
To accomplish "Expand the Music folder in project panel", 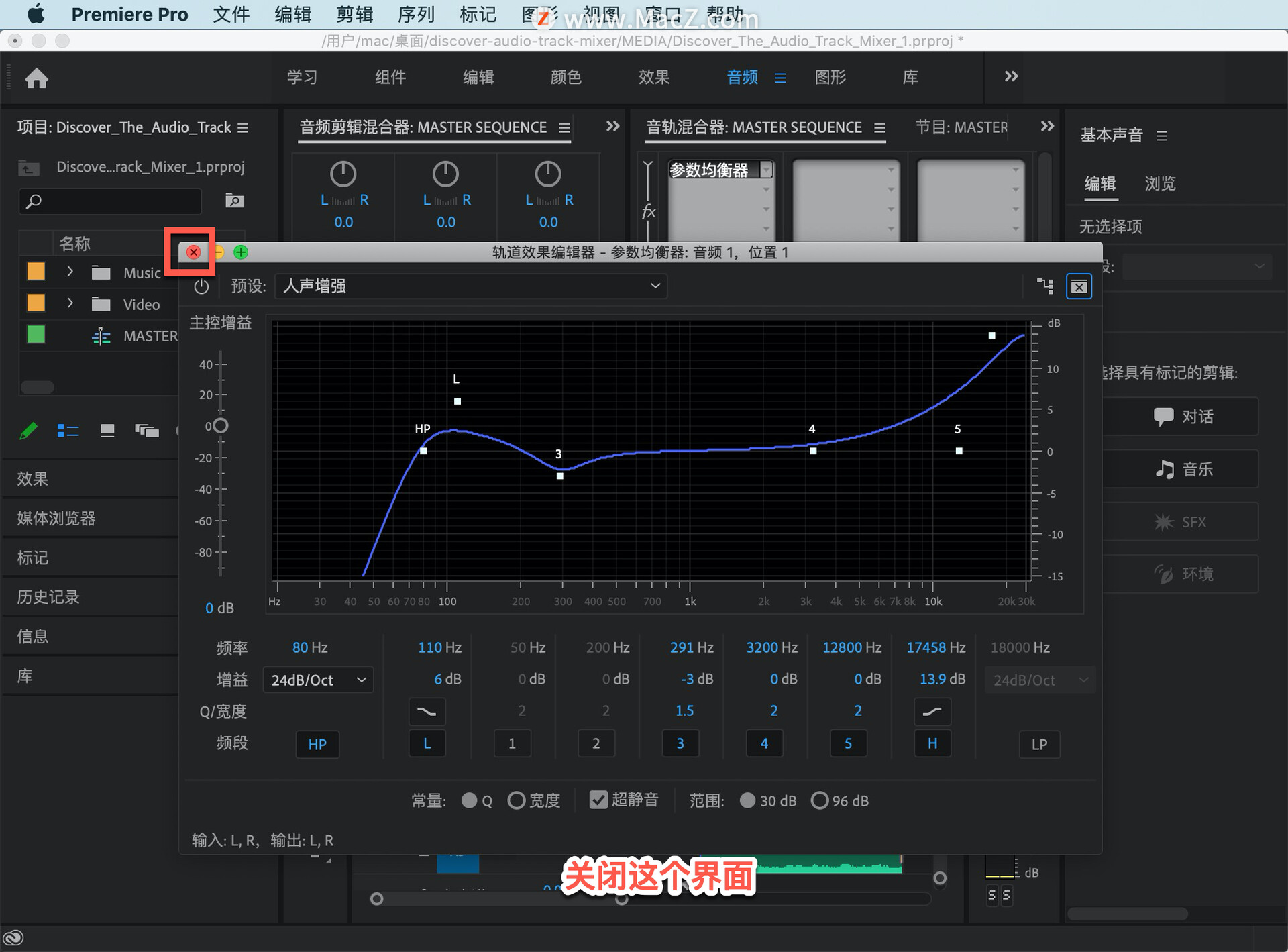I will 70,272.
